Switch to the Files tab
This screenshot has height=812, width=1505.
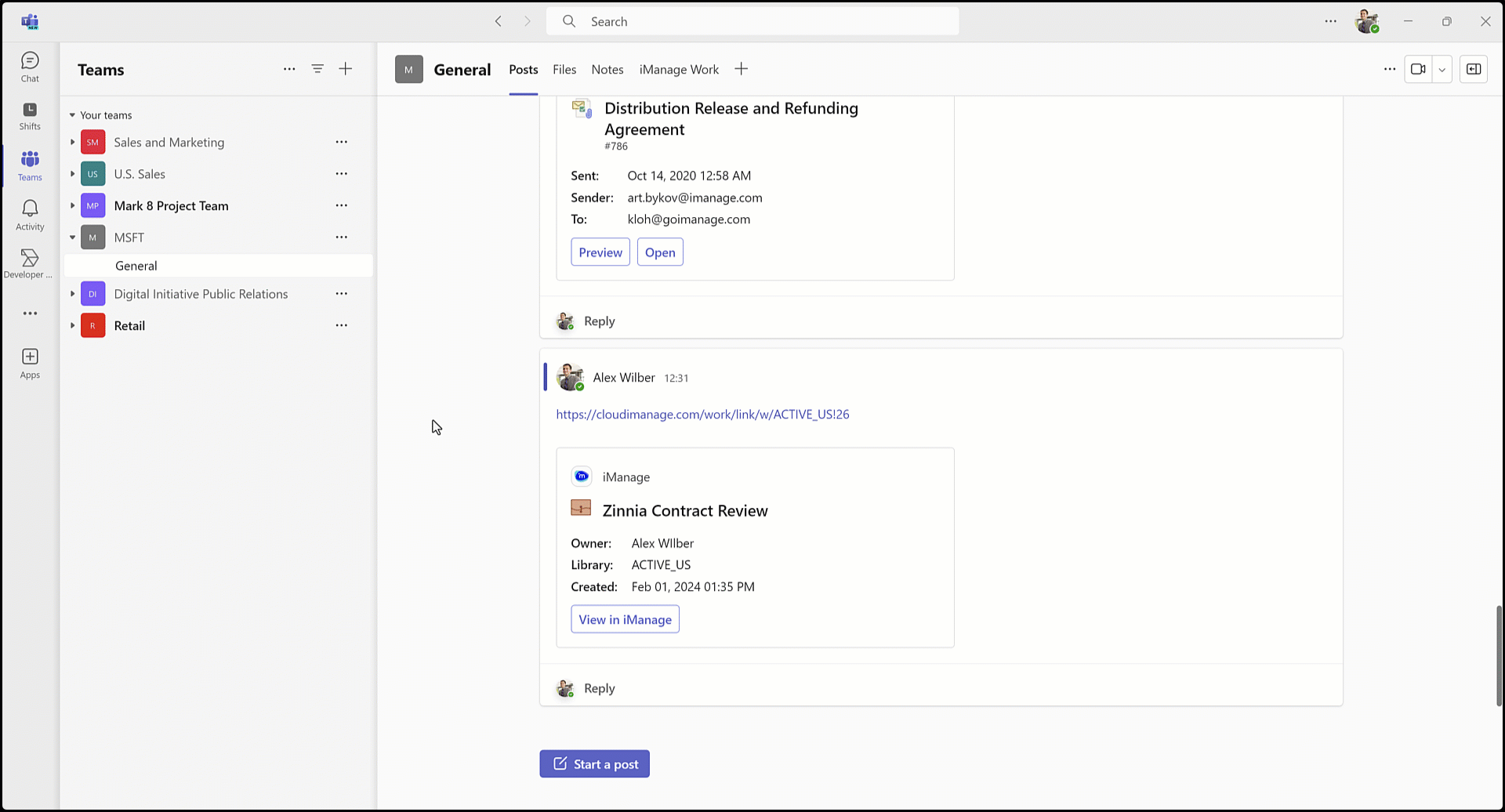click(564, 69)
